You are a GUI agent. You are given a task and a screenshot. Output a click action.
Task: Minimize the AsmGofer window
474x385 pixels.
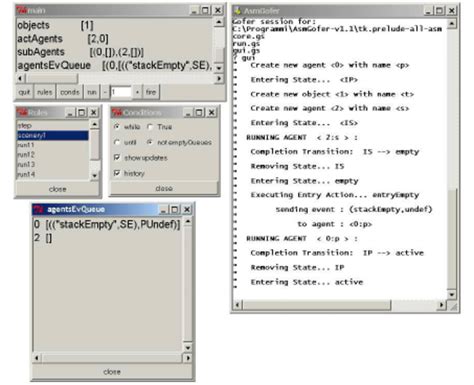pyautogui.click(x=428, y=11)
